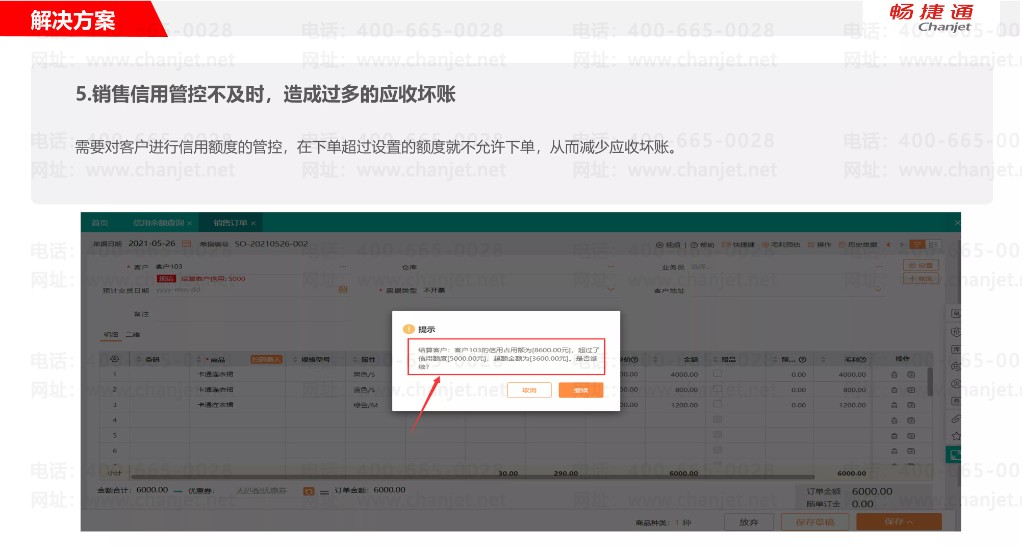Image resolution: width=1022 pixels, height=552 pixels.
Task: Sort by the 毛利 column
Action: click(x=823, y=360)
